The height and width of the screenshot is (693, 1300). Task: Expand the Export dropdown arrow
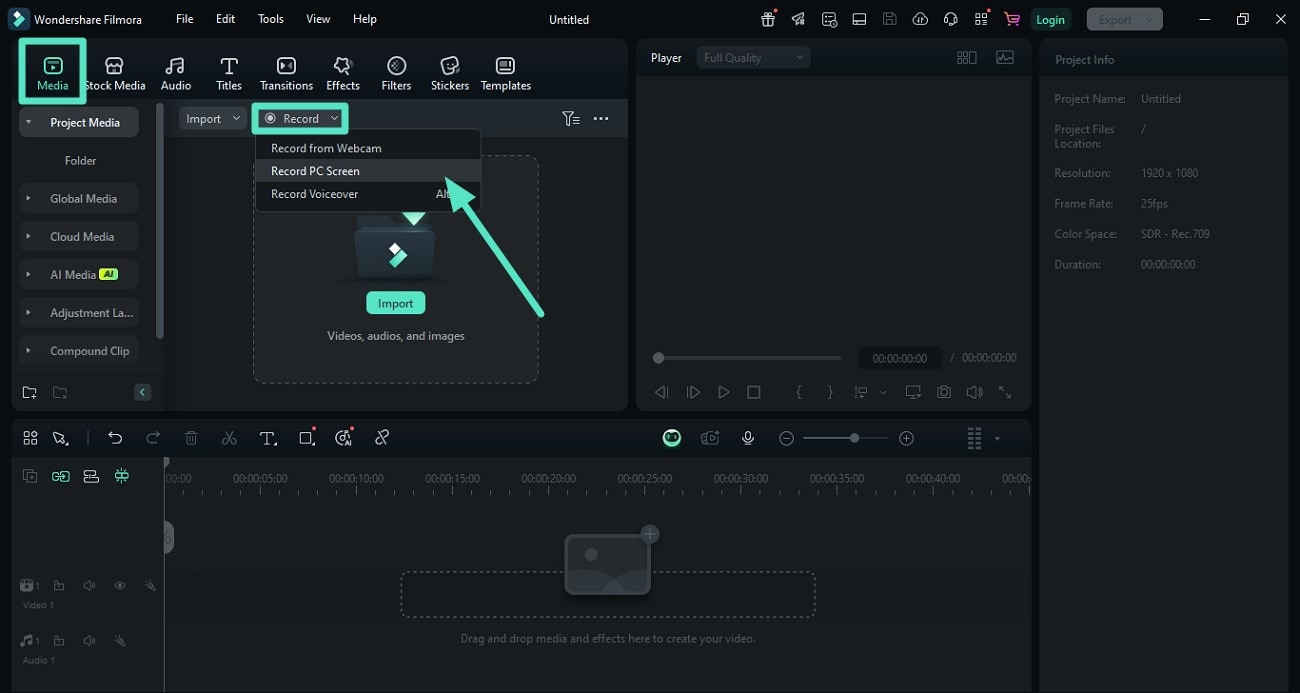click(1149, 19)
